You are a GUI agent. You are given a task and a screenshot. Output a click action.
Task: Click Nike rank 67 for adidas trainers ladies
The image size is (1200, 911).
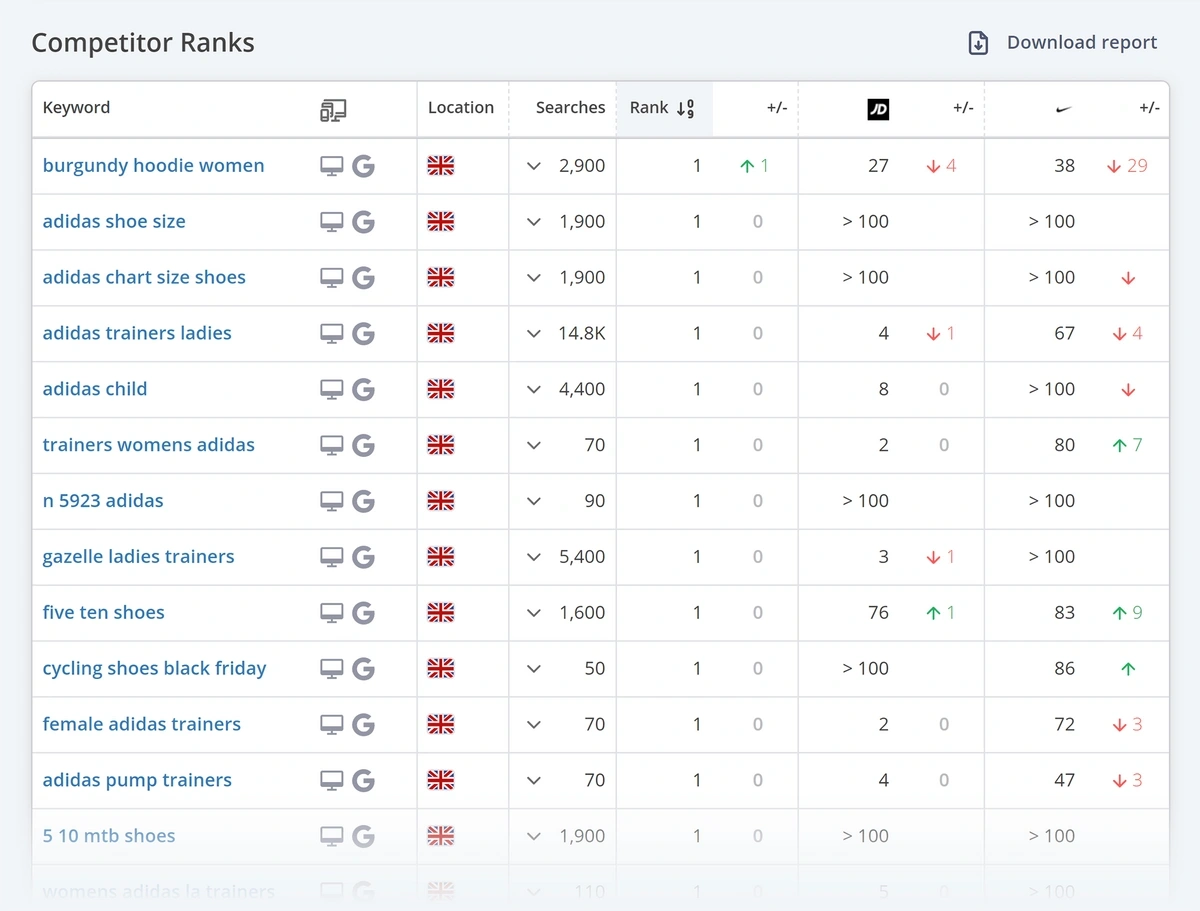[1064, 334]
